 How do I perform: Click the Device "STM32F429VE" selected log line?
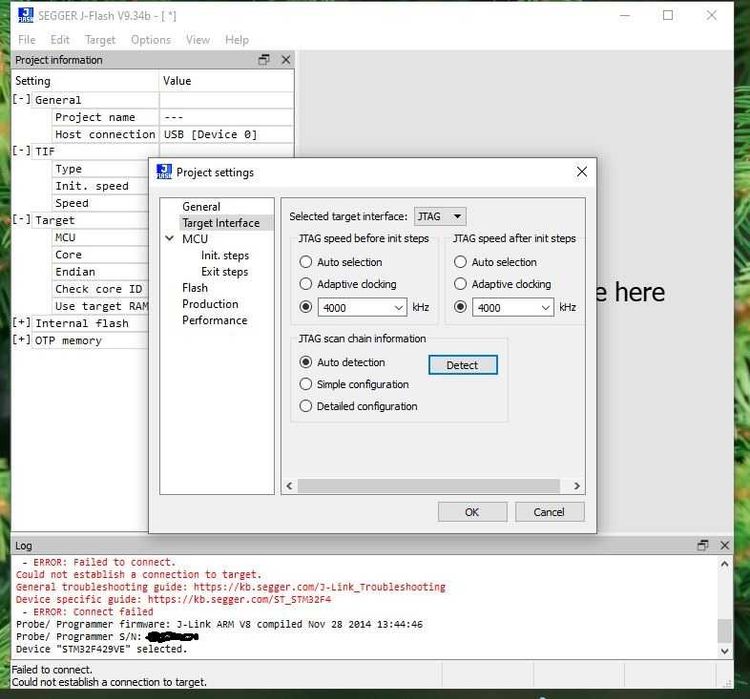101,649
